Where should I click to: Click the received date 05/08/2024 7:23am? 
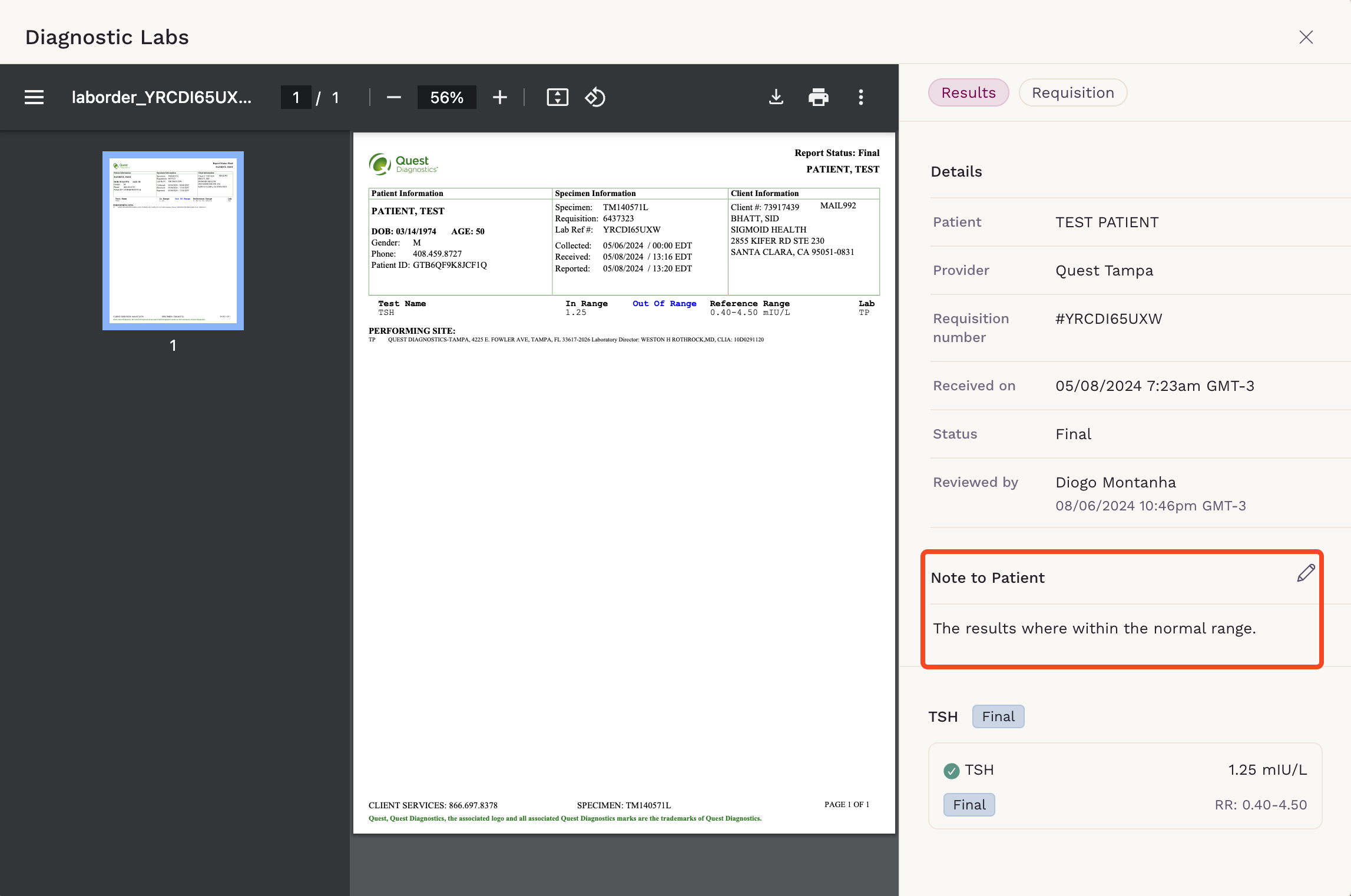1155,386
